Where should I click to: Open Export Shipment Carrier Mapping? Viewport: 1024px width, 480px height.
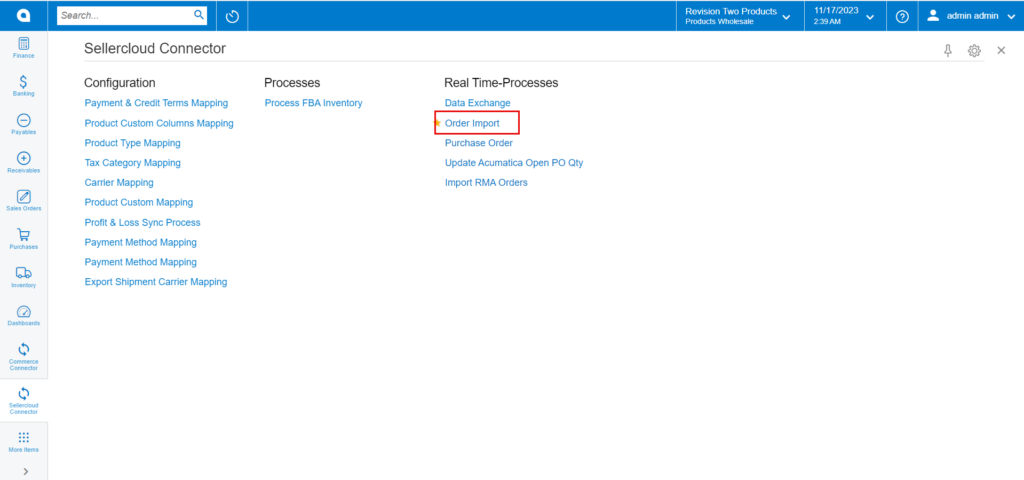(x=155, y=282)
